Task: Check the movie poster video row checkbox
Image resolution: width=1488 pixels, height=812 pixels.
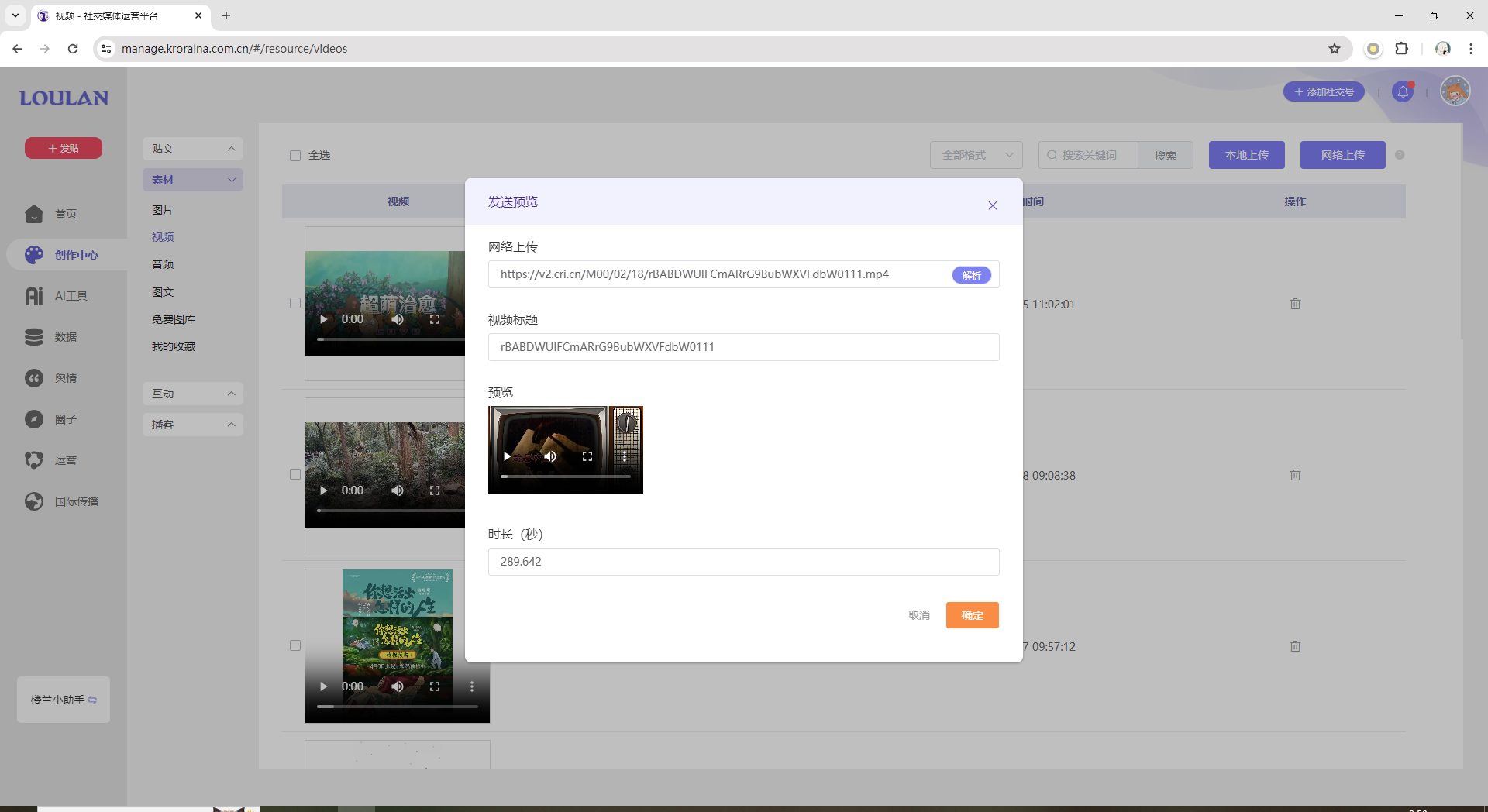Action: pos(295,645)
